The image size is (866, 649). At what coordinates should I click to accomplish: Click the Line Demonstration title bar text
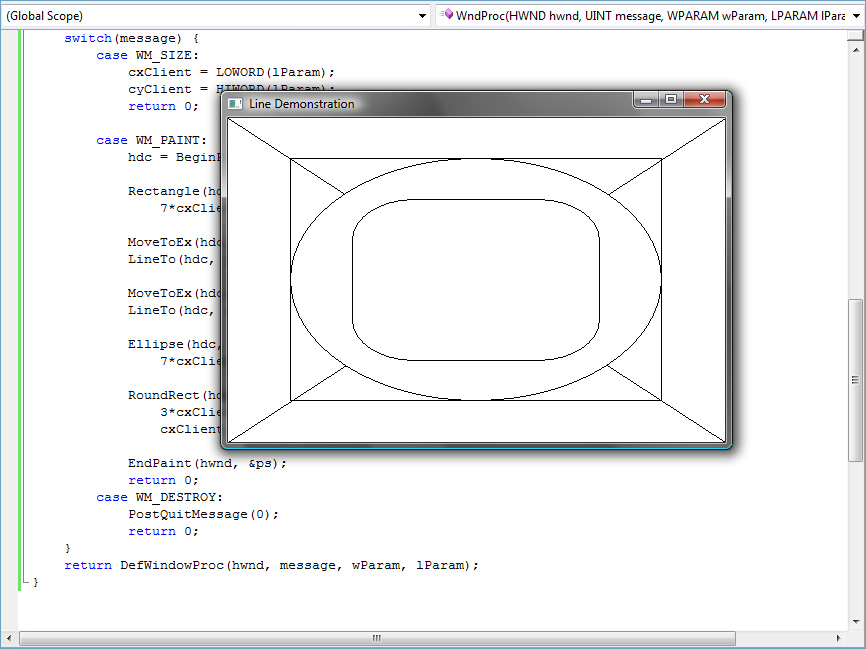(x=302, y=104)
